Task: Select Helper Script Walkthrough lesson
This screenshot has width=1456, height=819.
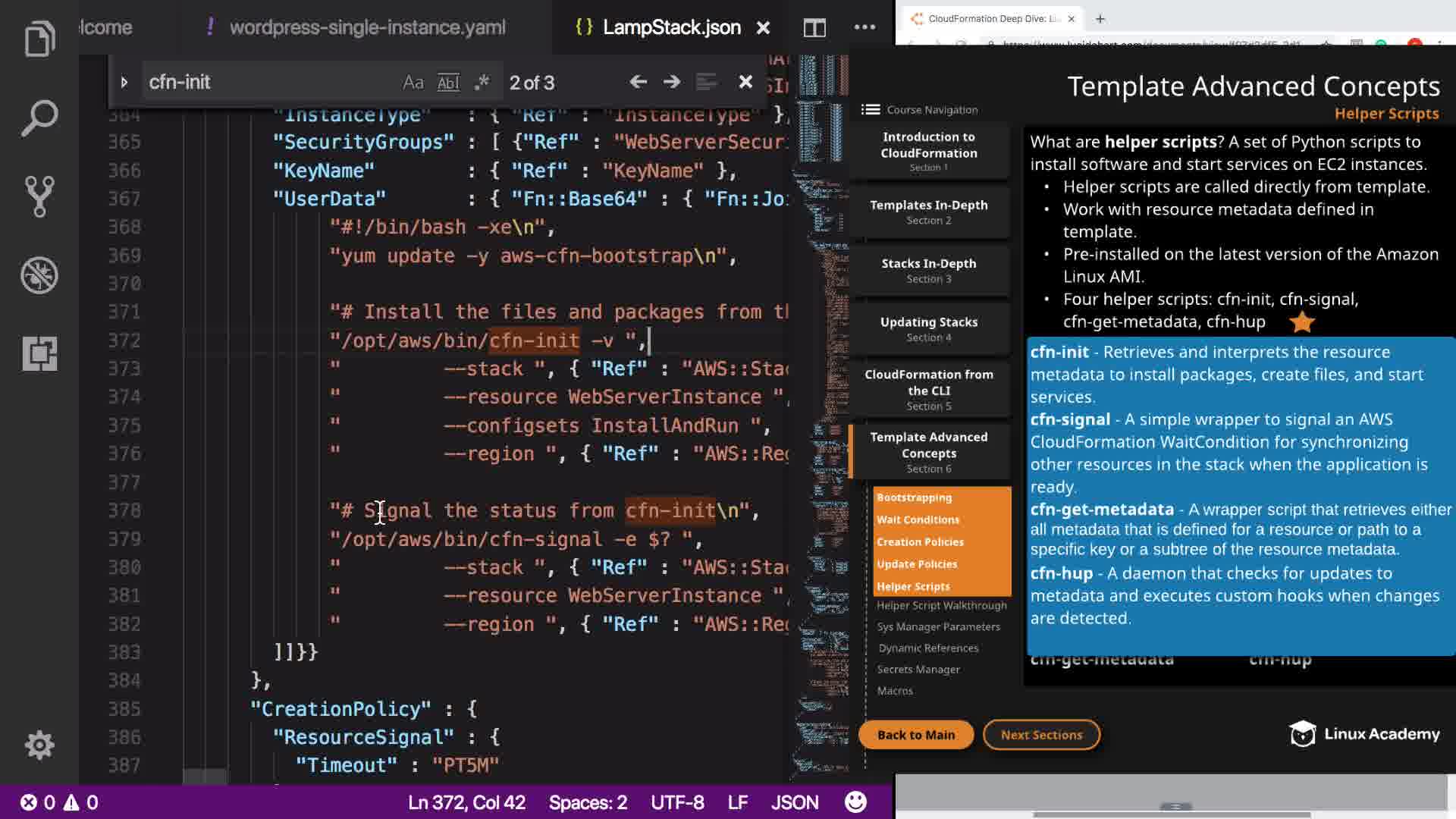Action: pos(941,605)
